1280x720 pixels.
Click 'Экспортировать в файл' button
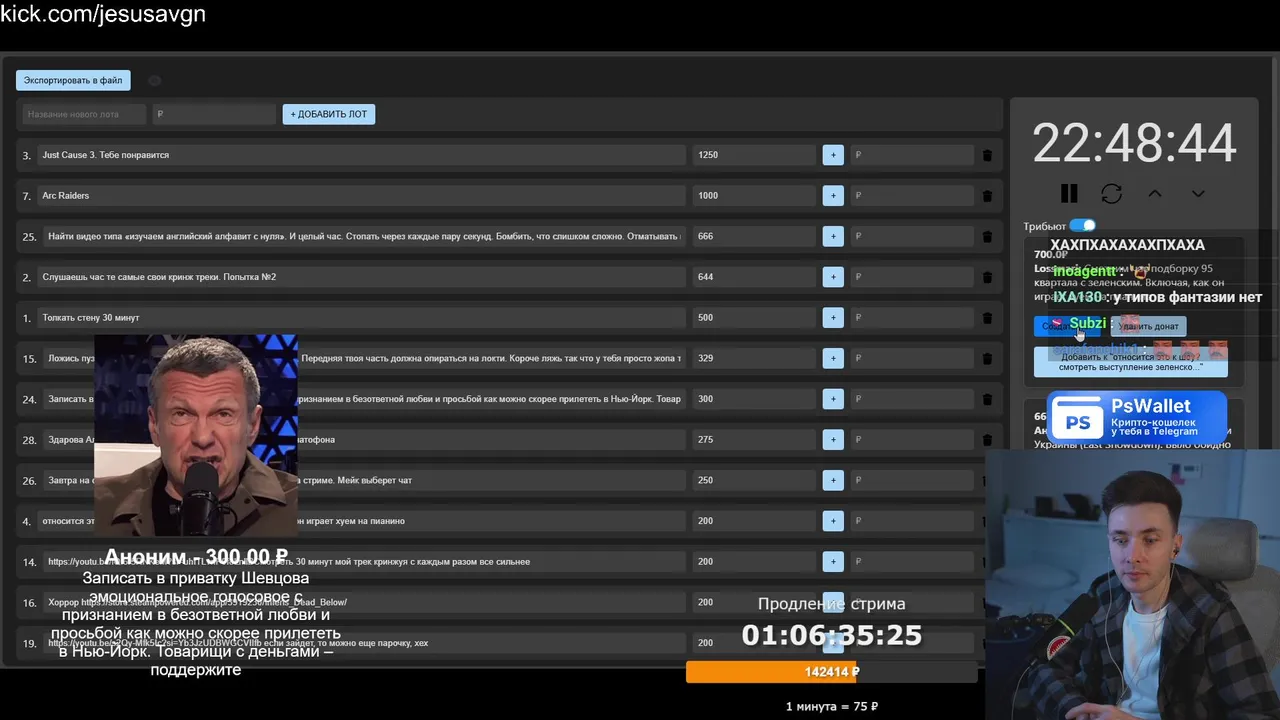[73, 80]
